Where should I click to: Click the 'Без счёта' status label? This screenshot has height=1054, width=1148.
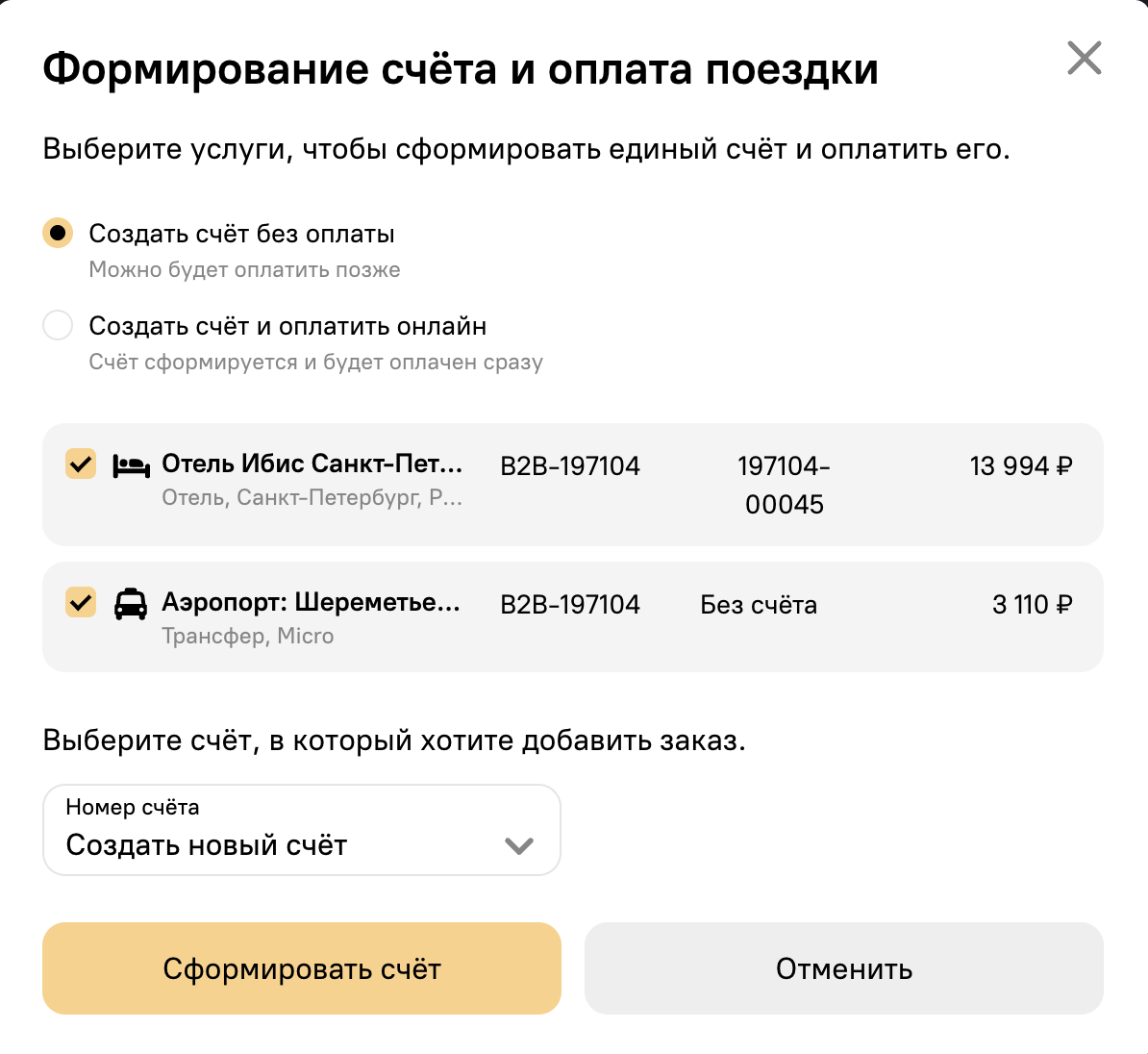[x=759, y=604]
